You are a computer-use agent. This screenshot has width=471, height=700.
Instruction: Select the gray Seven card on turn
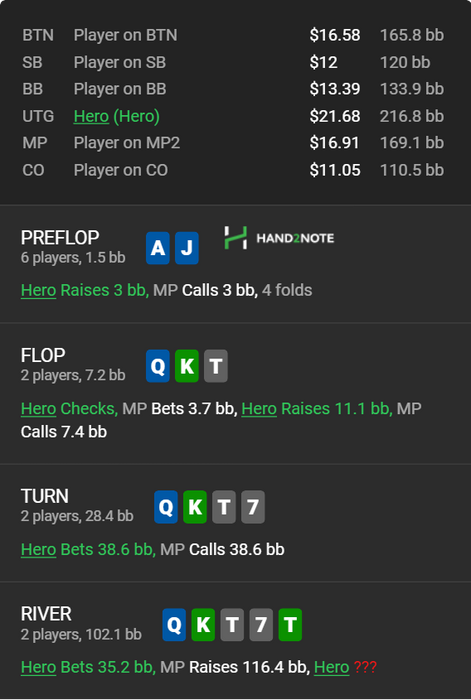click(253, 507)
